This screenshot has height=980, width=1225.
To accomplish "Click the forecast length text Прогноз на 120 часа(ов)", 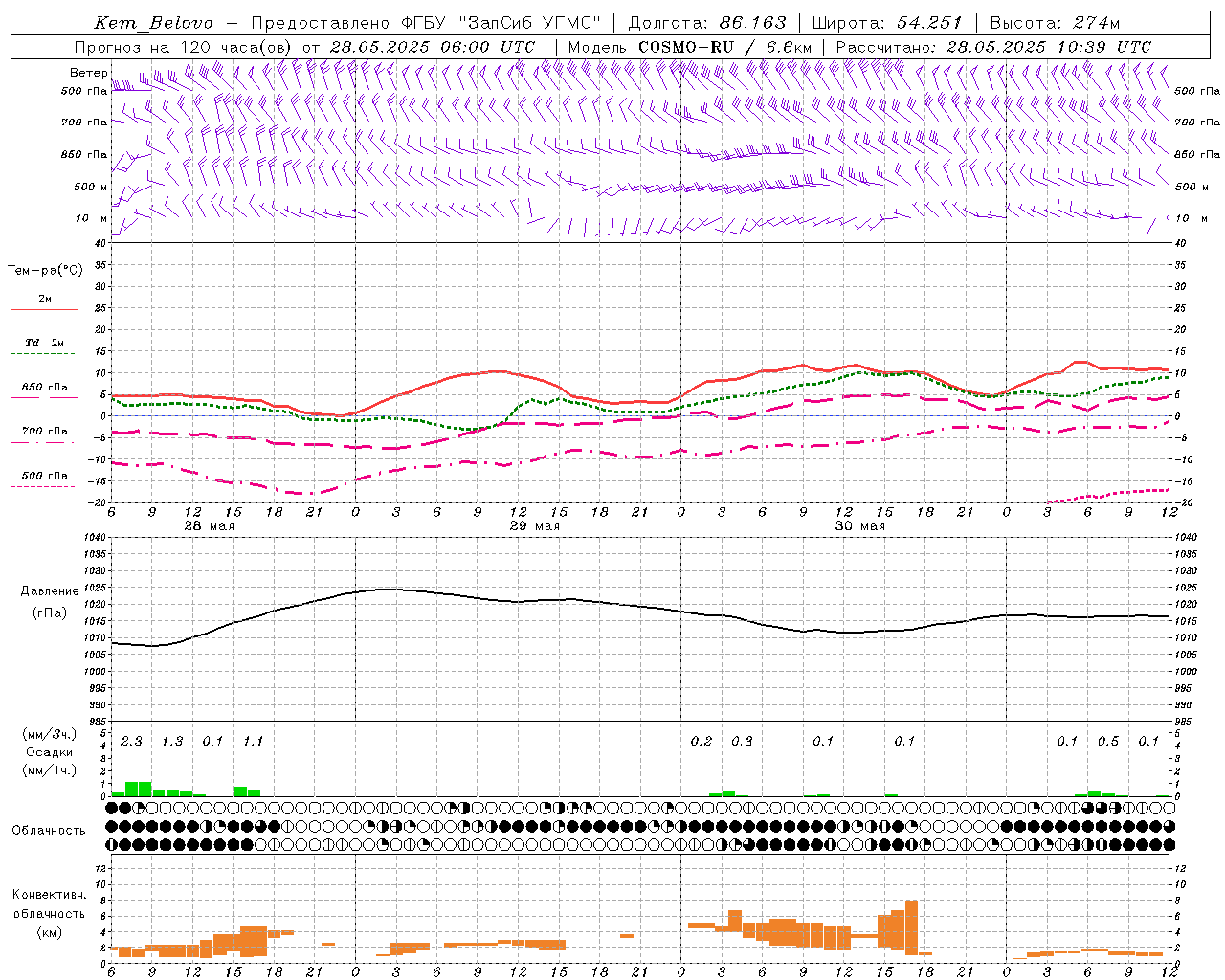I will tap(184, 47).
